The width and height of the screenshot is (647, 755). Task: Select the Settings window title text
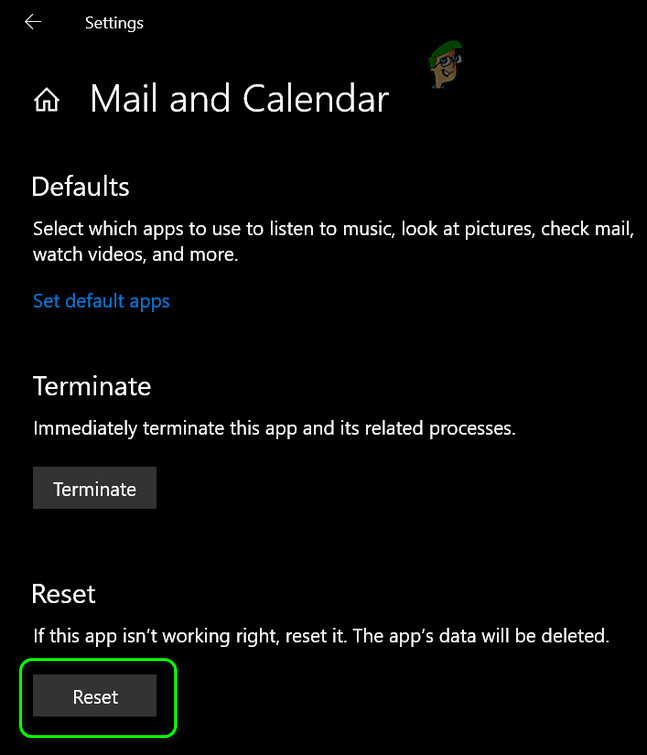point(114,23)
